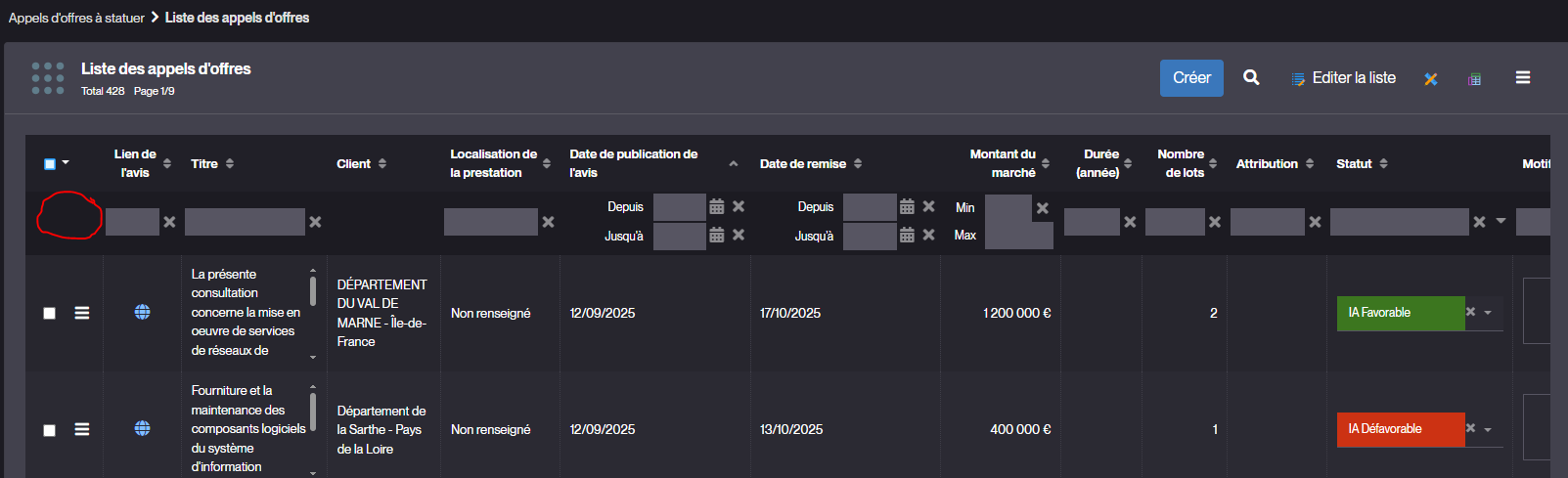Toggle the select-all checkbox in table header
Image resolution: width=1568 pixels, height=478 pixels.
(x=50, y=164)
